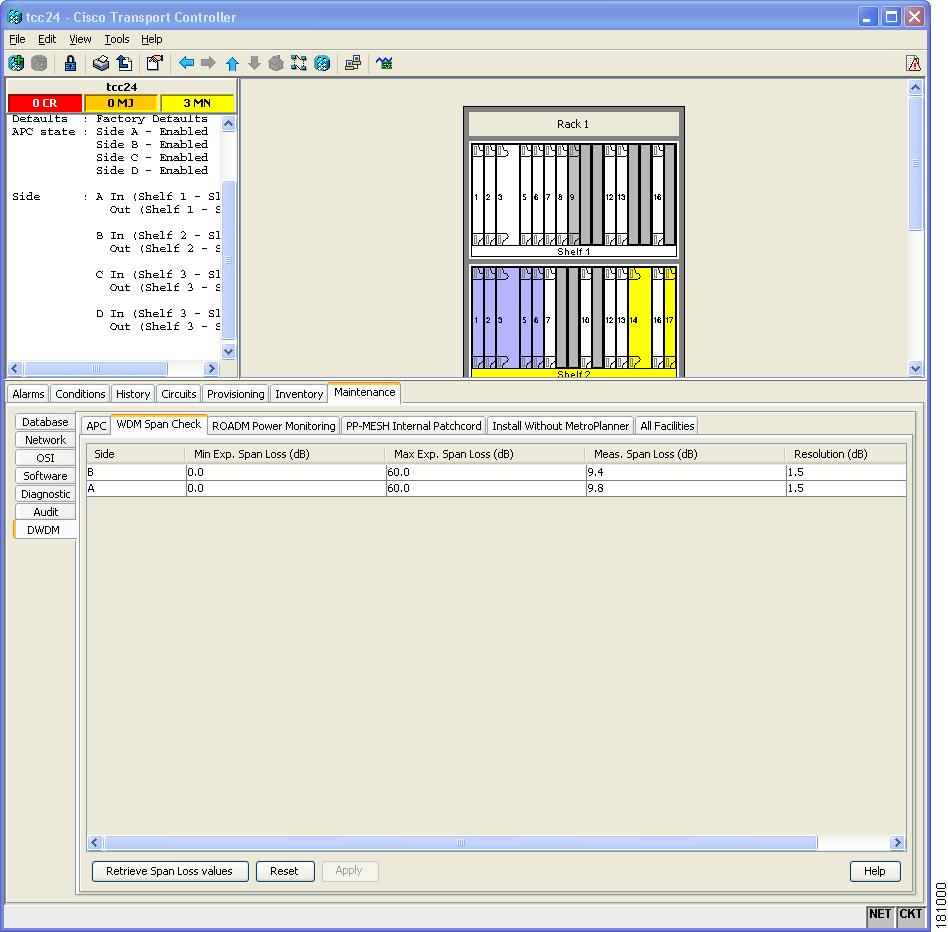The image size is (948, 932).
Task: Select the WDM Span Check subtab
Action: (x=158, y=424)
